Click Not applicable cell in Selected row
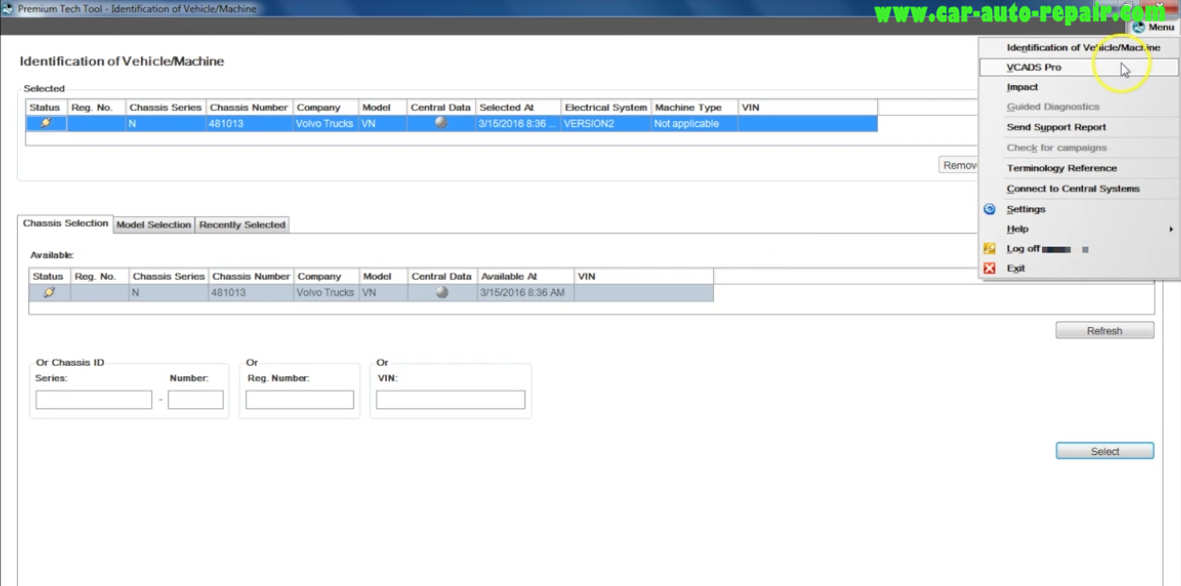1181x586 pixels. tap(694, 124)
